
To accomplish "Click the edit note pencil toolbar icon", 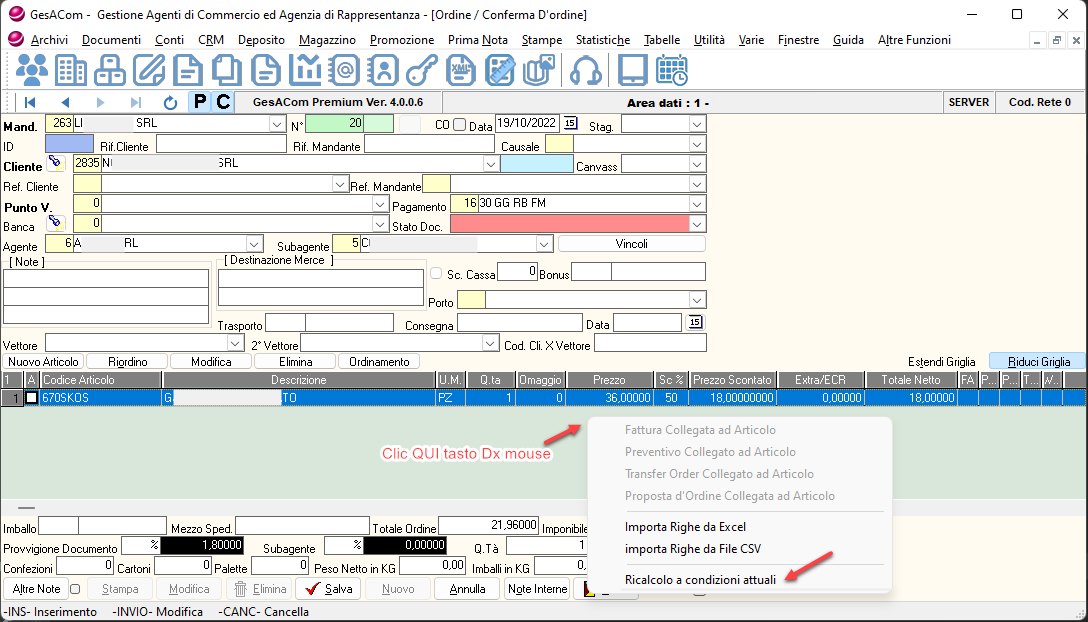I will tap(148, 70).
